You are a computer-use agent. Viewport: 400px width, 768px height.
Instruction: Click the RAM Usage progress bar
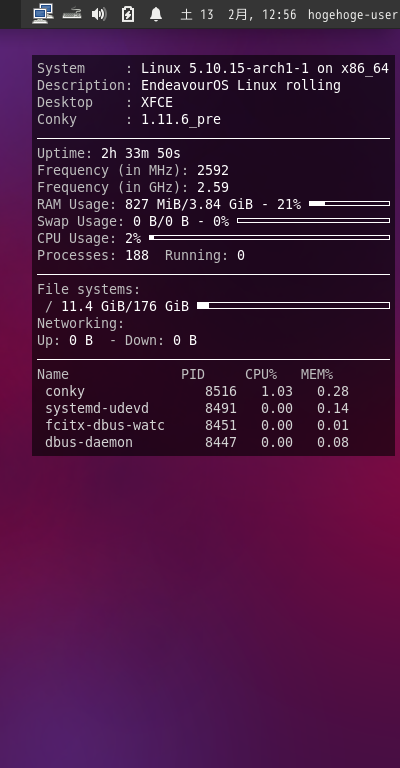350,203
